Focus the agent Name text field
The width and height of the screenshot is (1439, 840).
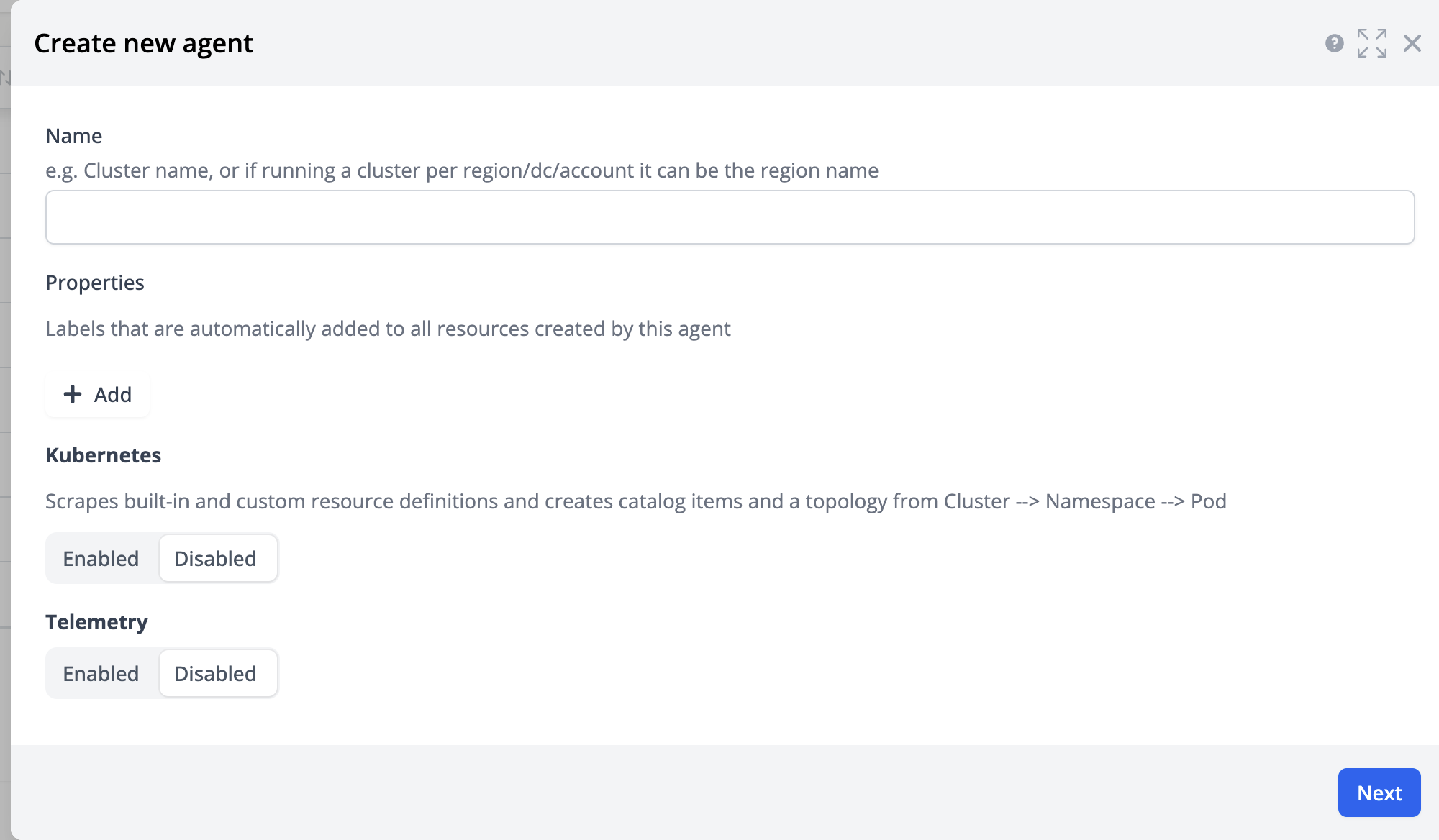(x=730, y=217)
